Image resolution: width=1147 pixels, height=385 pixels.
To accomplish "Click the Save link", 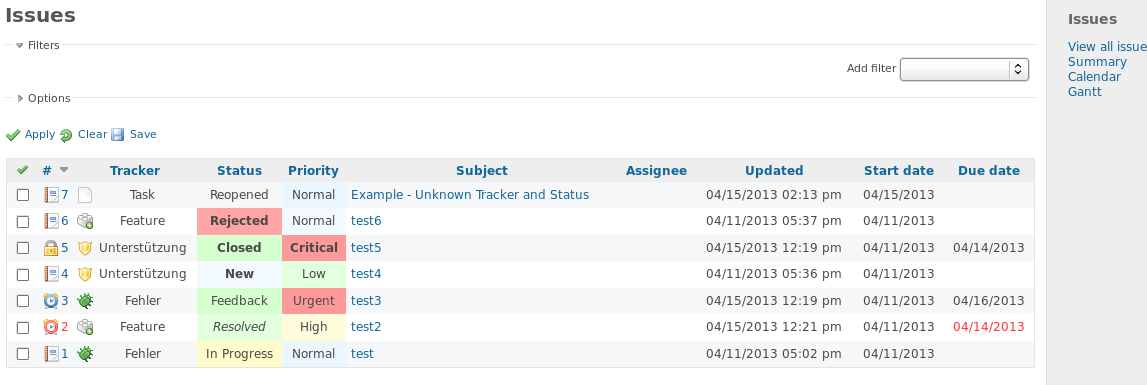I will tap(143, 135).
